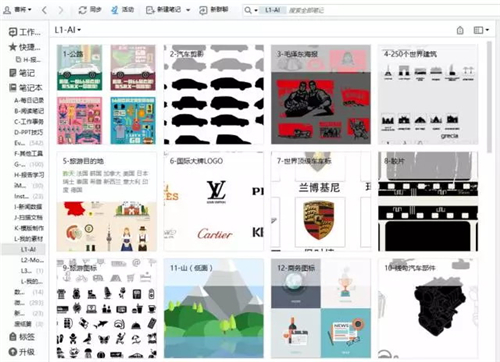Select the L2-Mo... notebook
This screenshot has height=362, width=500.
(x=32, y=260)
